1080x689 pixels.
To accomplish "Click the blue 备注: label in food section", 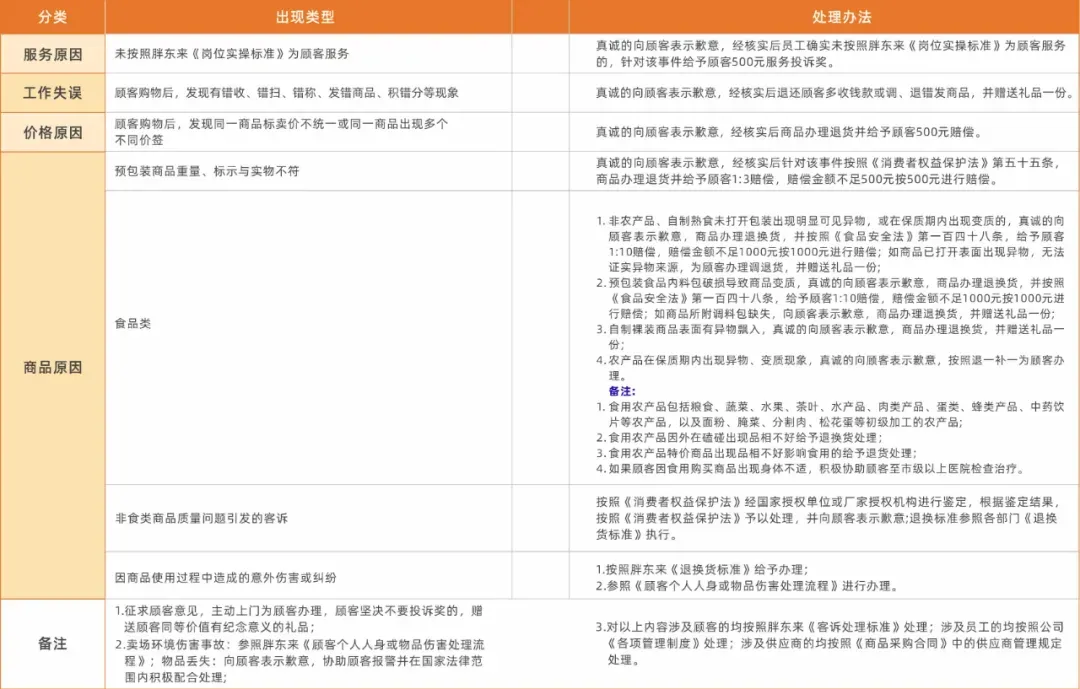I will [x=622, y=391].
